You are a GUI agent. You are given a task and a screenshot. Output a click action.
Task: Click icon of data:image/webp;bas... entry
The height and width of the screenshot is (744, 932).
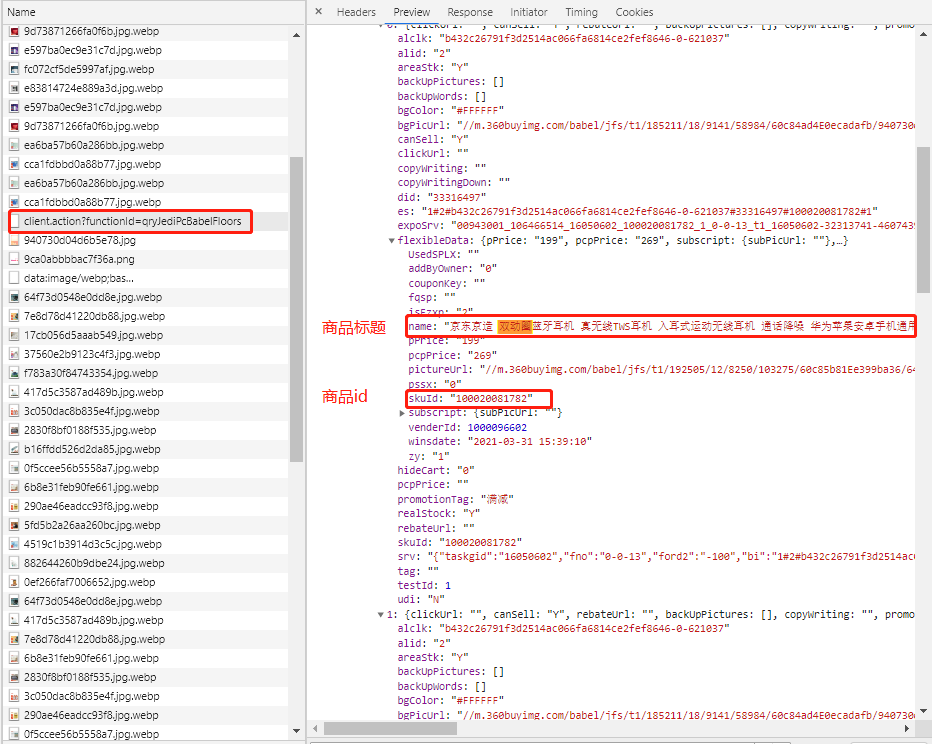pyautogui.click(x=14, y=278)
